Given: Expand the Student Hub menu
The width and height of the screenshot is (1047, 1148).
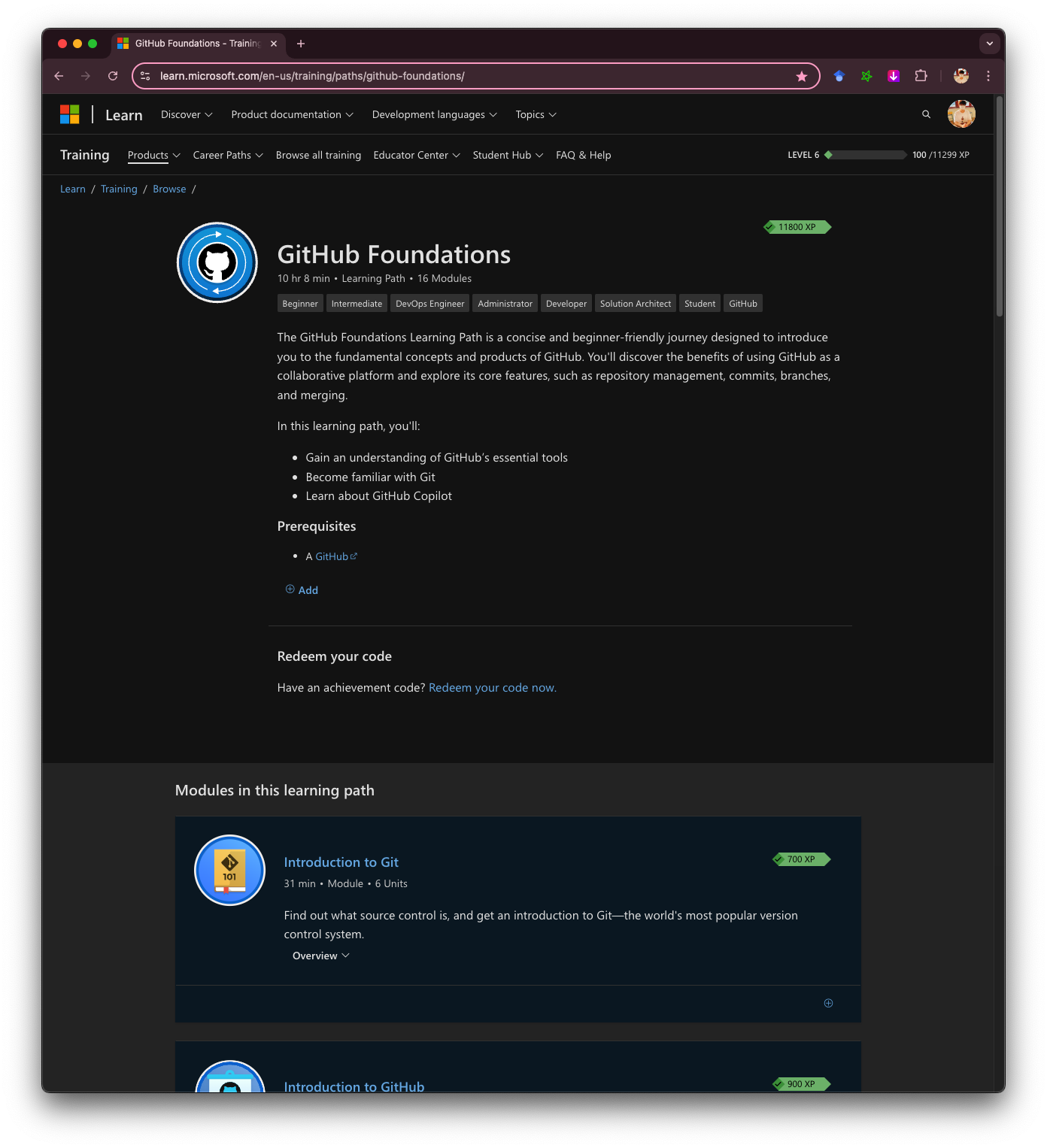Looking at the screenshot, I should (x=508, y=155).
